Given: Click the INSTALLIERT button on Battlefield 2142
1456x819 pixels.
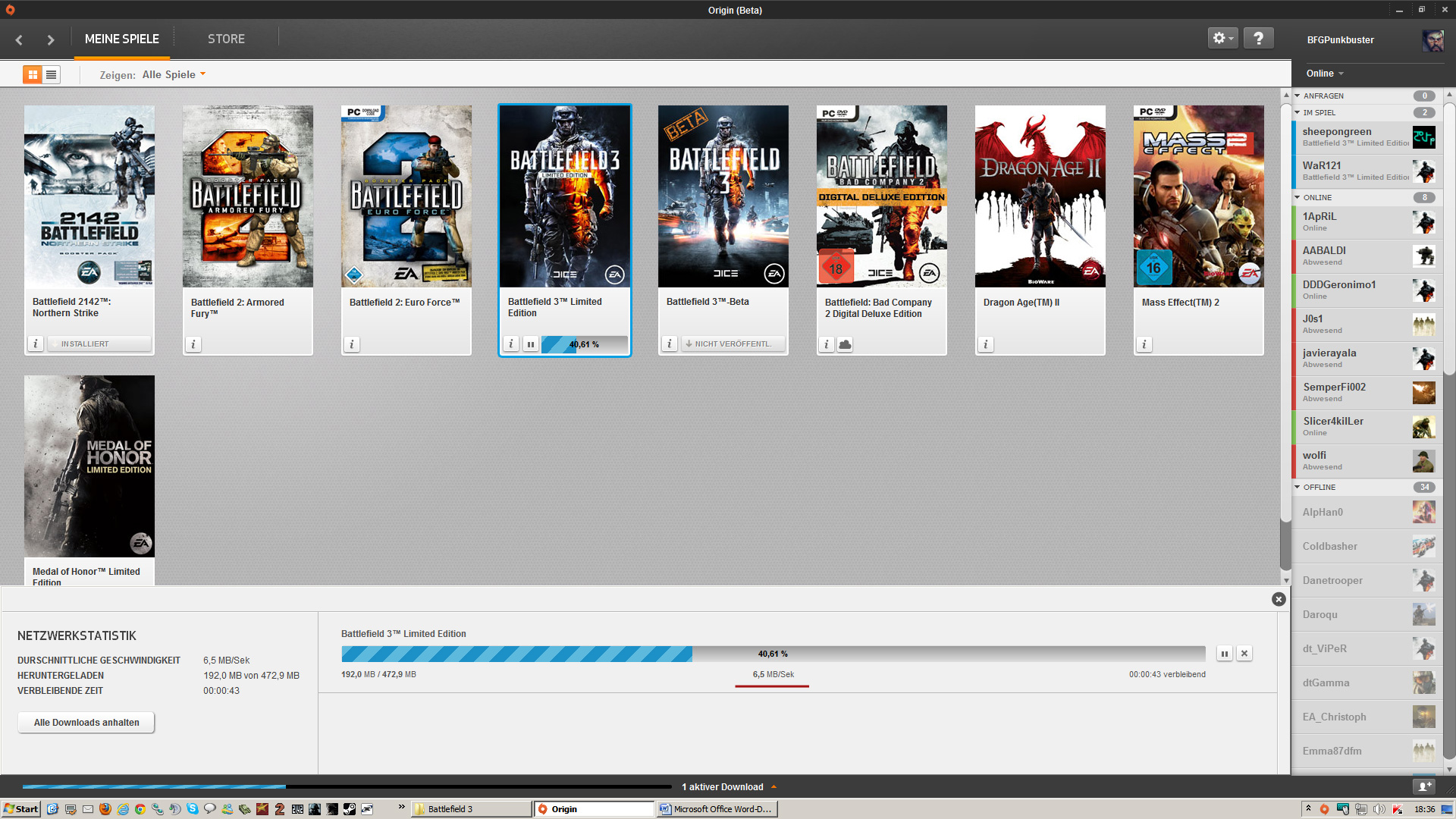Looking at the screenshot, I should (99, 344).
